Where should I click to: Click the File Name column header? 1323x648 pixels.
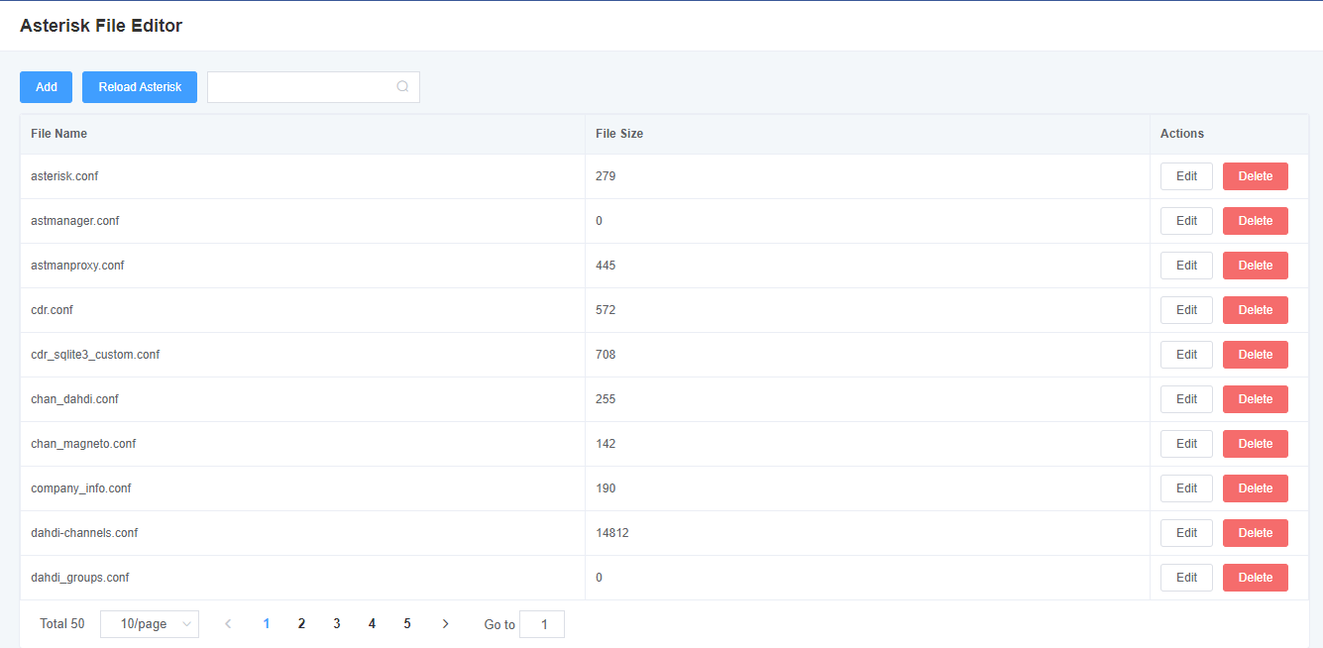(x=59, y=134)
